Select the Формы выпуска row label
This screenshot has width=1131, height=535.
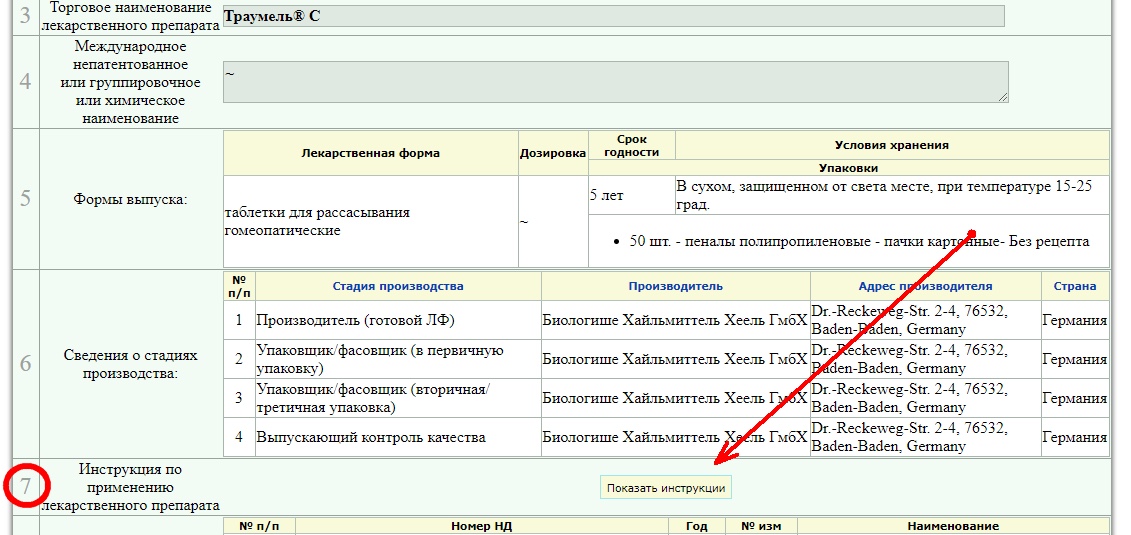coord(130,199)
